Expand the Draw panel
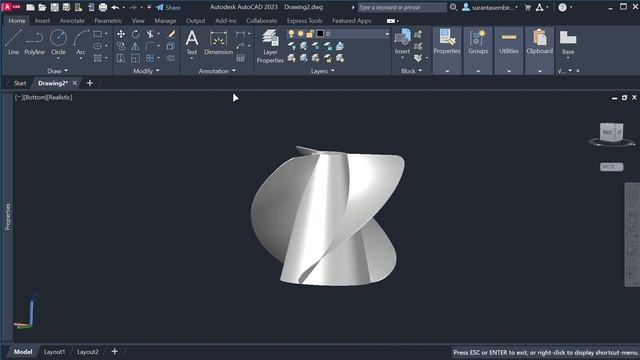Image resolution: width=640 pixels, height=360 pixels. click(57, 71)
